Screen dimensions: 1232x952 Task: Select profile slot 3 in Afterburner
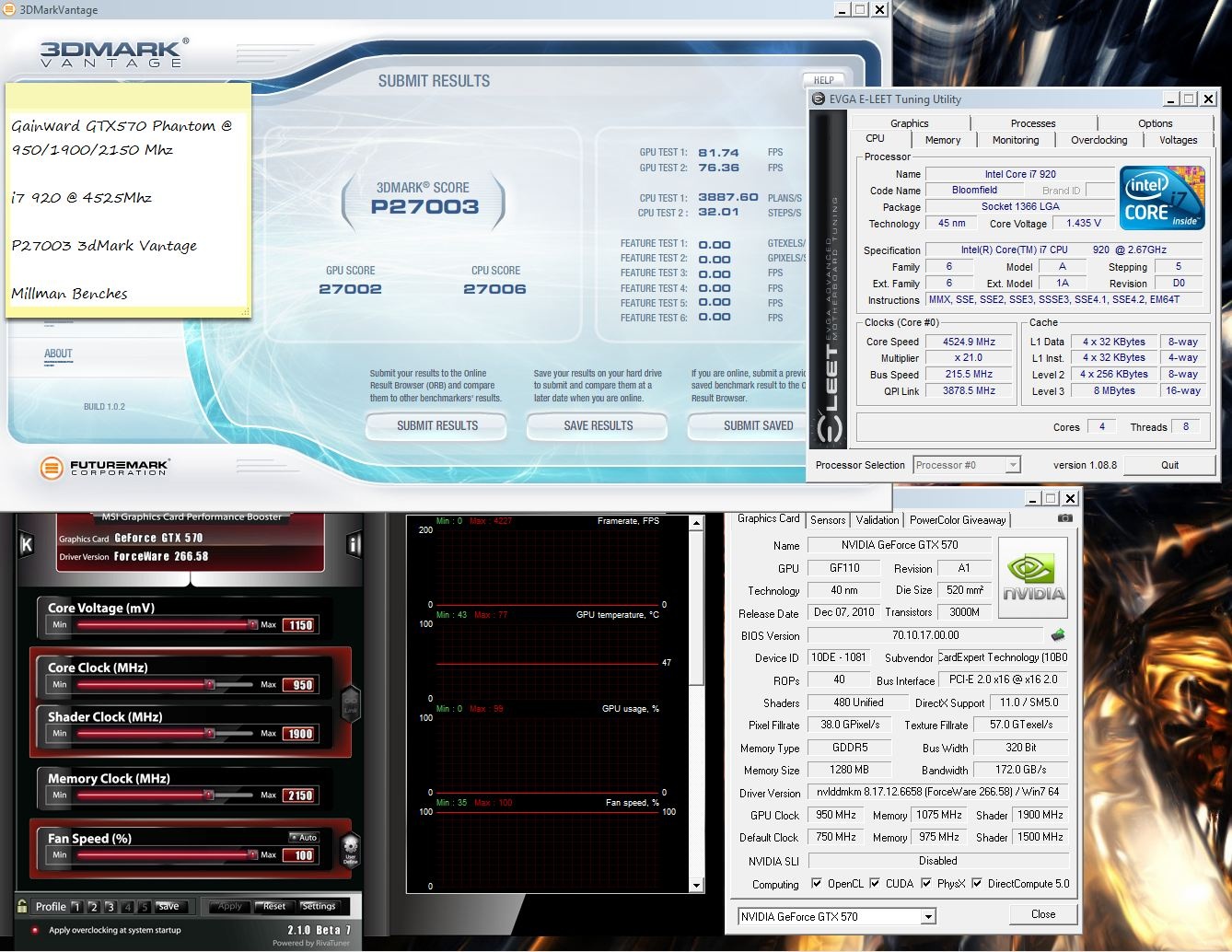(110, 907)
